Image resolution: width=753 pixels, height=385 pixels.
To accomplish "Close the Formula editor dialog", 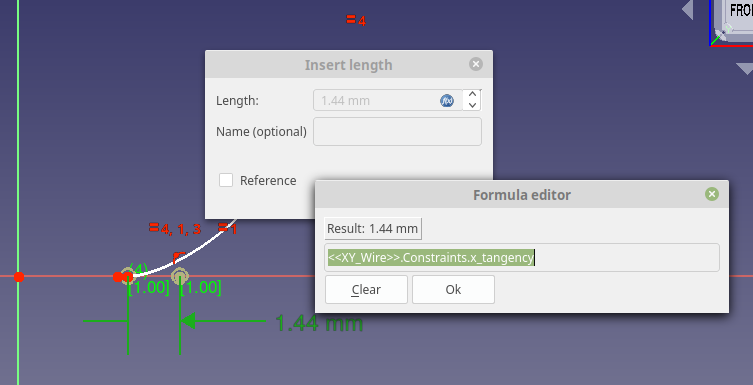I will click(x=712, y=194).
